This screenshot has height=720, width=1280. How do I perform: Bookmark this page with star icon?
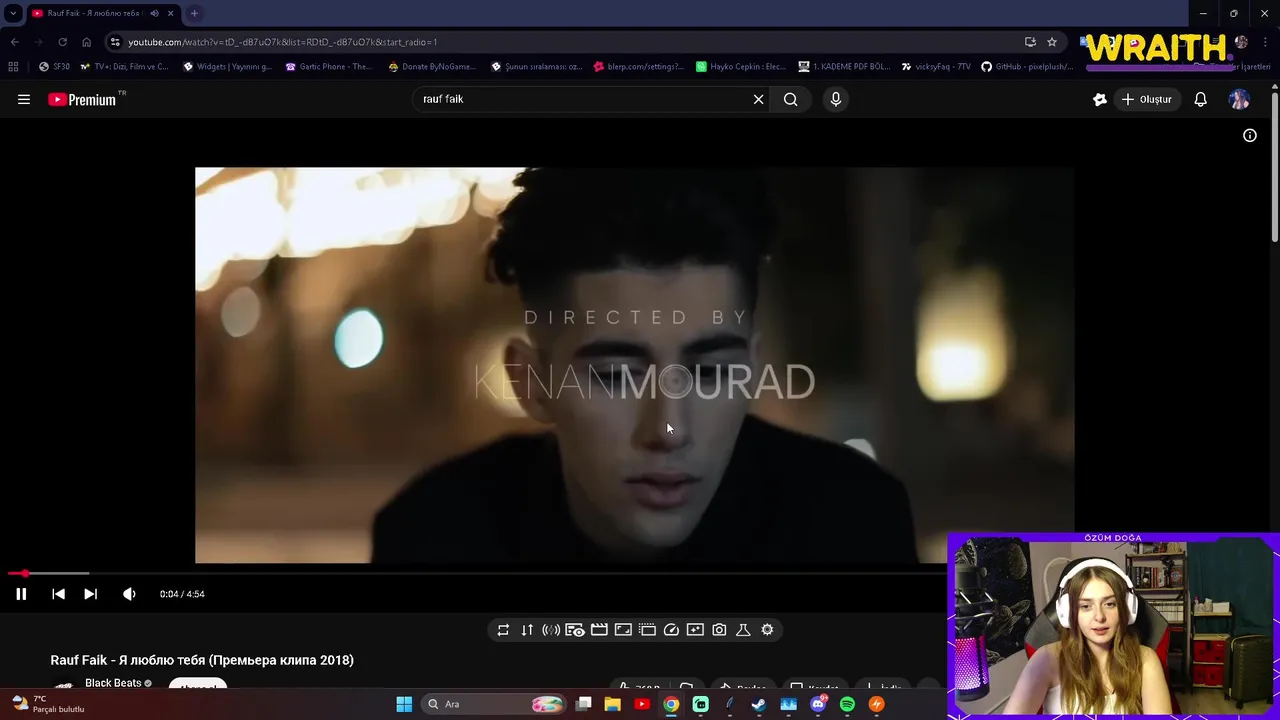(1052, 42)
